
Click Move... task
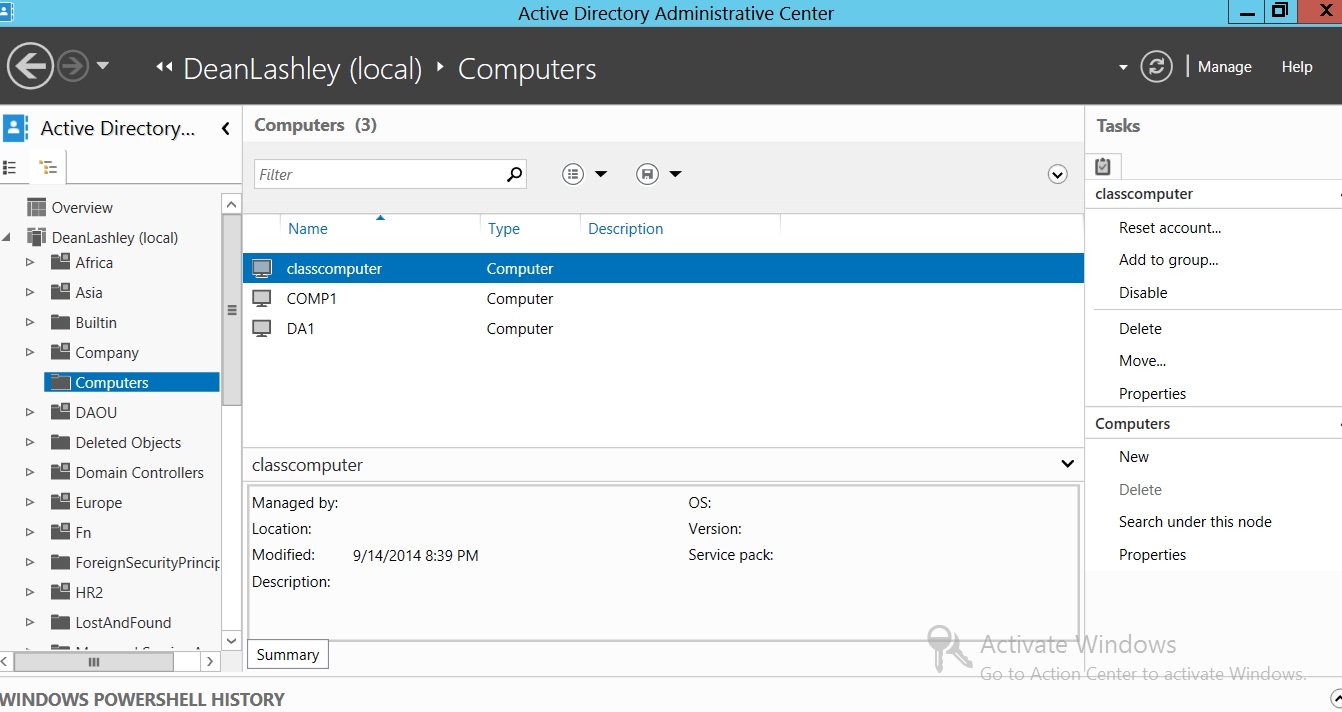point(1142,360)
